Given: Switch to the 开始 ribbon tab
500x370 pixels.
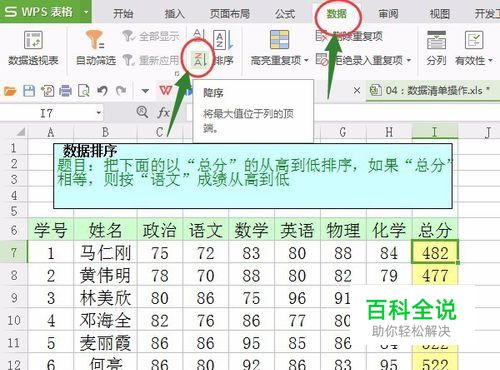Looking at the screenshot, I should click(x=123, y=14).
